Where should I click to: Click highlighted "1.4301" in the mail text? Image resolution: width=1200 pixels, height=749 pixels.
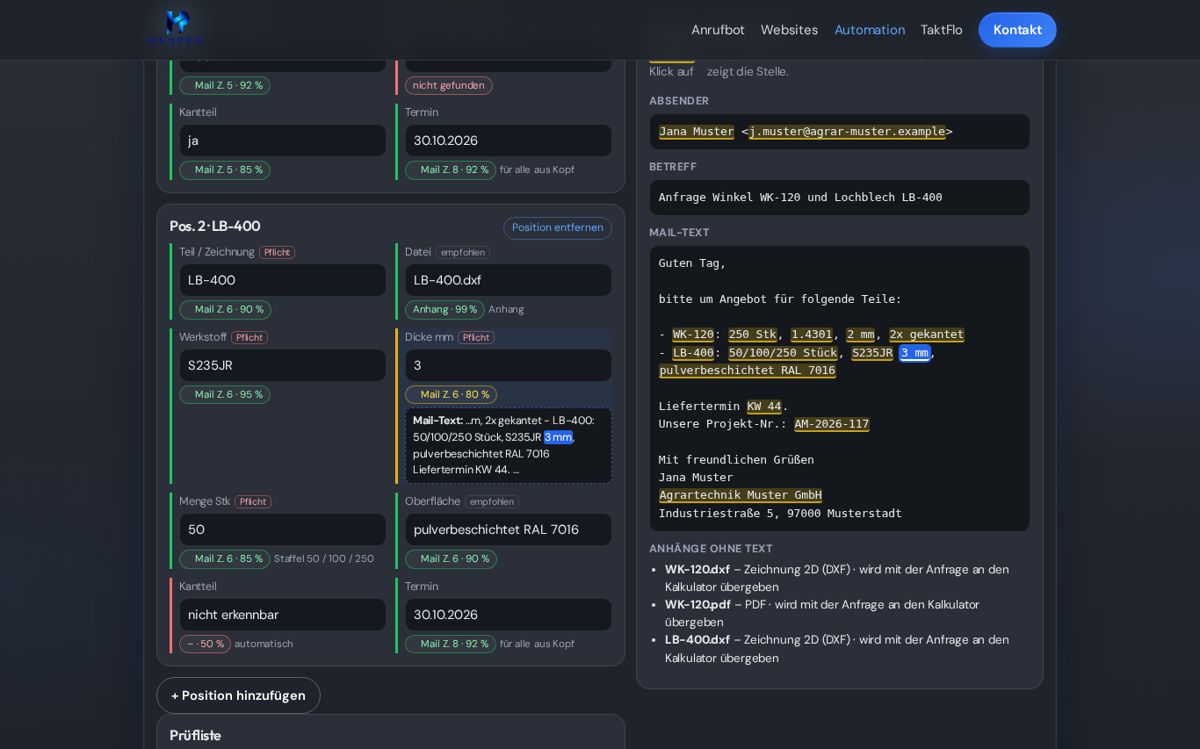coord(812,335)
